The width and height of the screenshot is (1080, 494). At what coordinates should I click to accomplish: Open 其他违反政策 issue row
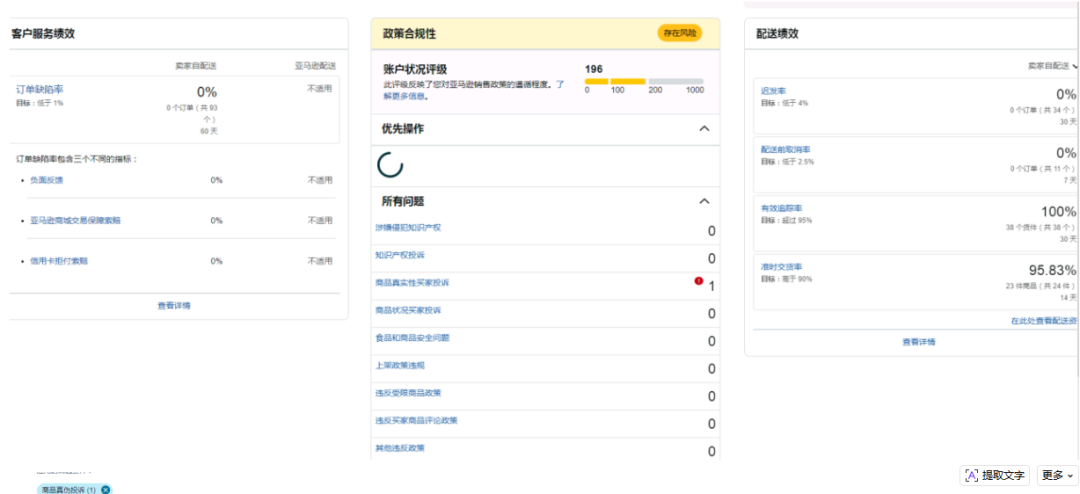tap(545, 449)
